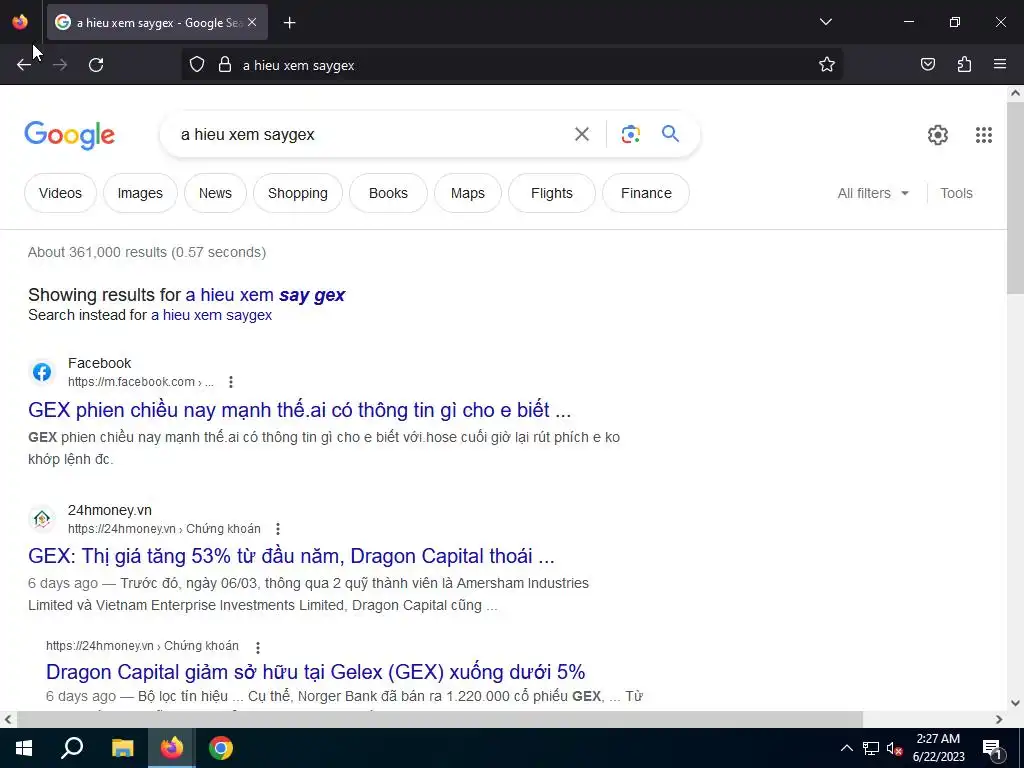Screen dimensions: 1024x768
Task: Click the muted volume tray icon
Action: [x=895, y=748]
